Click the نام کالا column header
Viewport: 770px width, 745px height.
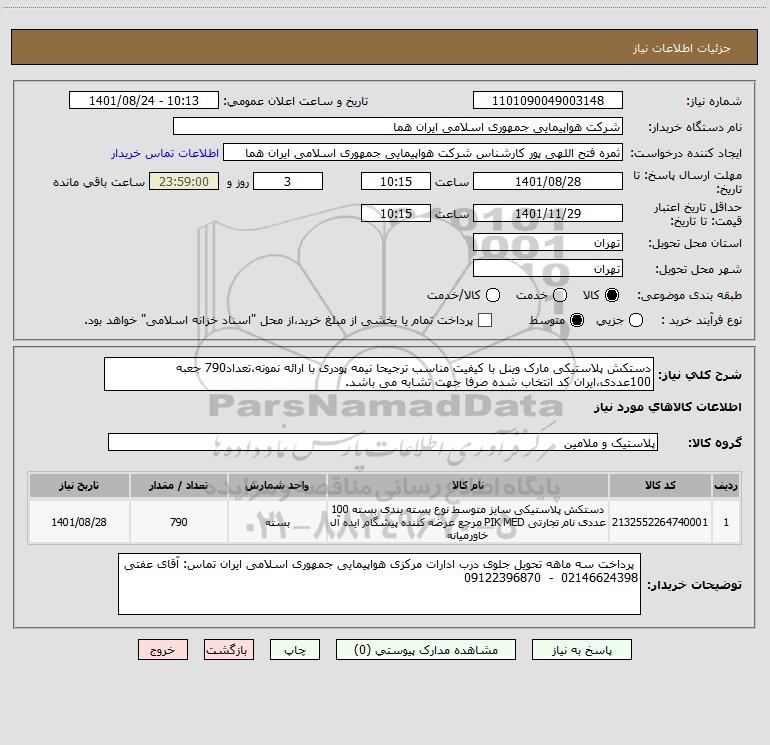click(468, 485)
